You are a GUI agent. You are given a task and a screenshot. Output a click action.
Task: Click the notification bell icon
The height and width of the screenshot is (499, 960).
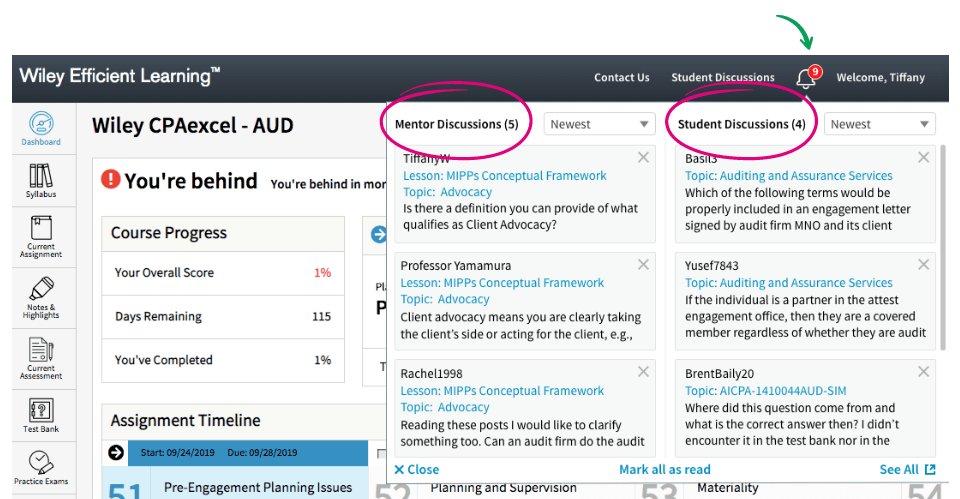tap(806, 78)
